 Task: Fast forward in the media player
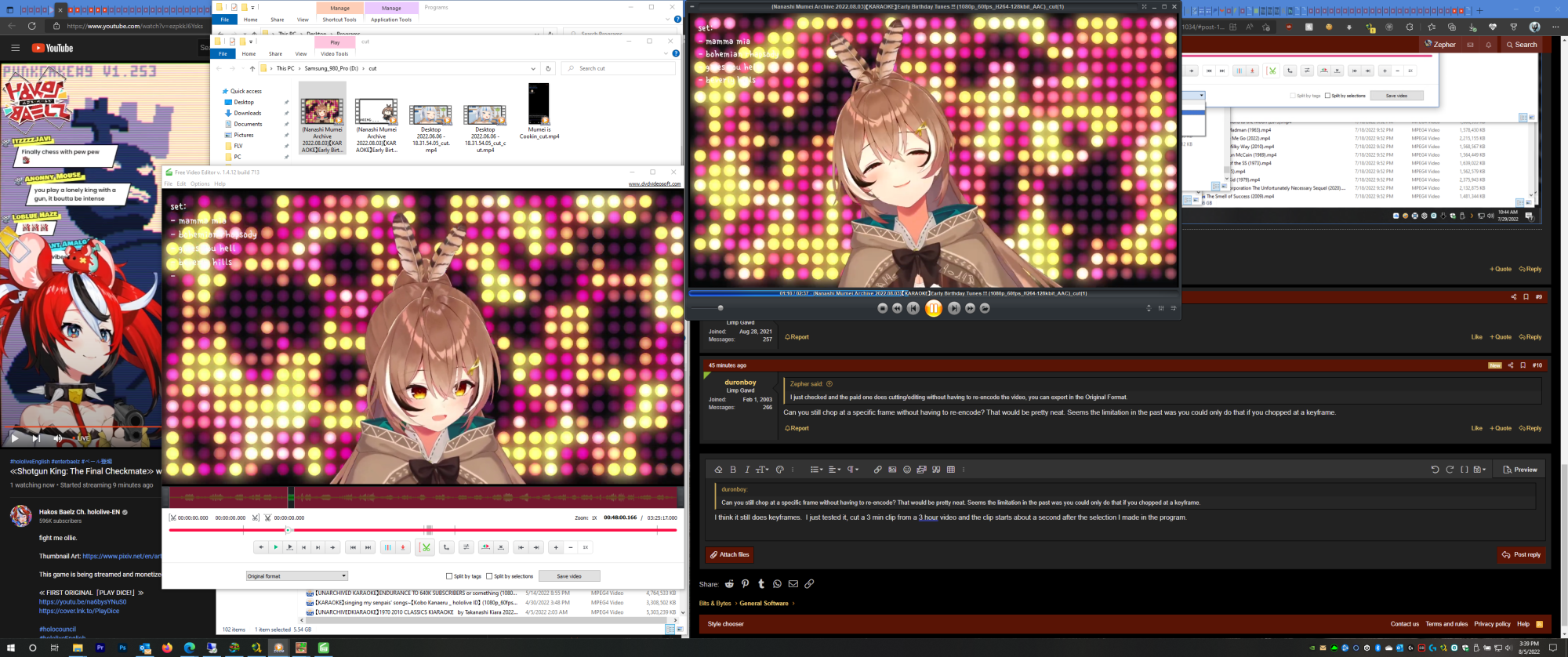pos(970,308)
